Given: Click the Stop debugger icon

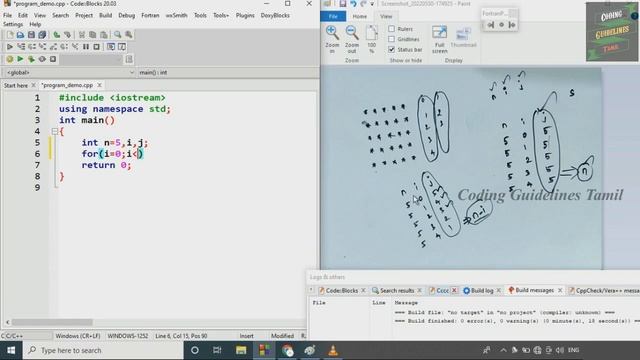Looking at the screenshot, I should pyautogui.click(x=96, y=47).
